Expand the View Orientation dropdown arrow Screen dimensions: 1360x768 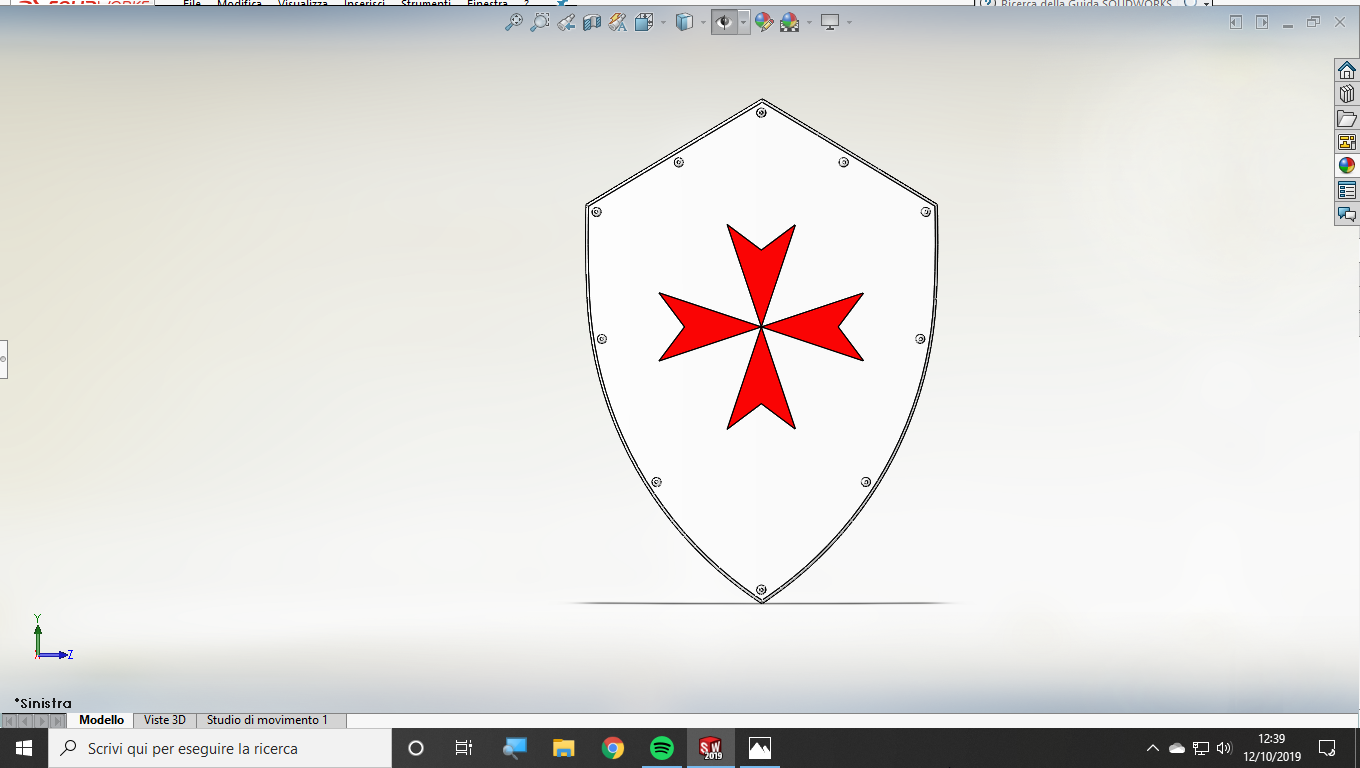pos(662,22)
